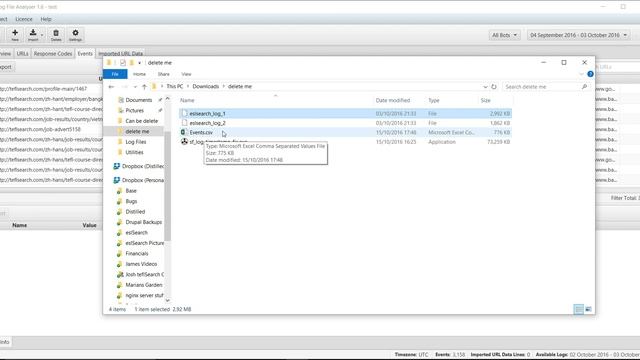Viewport: 640px width, 360px height.
Task: Click the properties checkmark icon in title bar
Action: (122, 62)
